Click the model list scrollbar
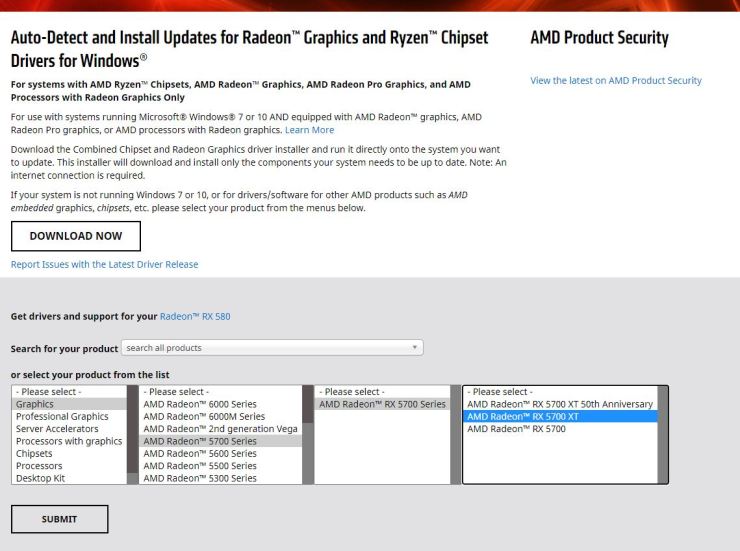The height and width of the screenshot is (551, 740). 663,434
